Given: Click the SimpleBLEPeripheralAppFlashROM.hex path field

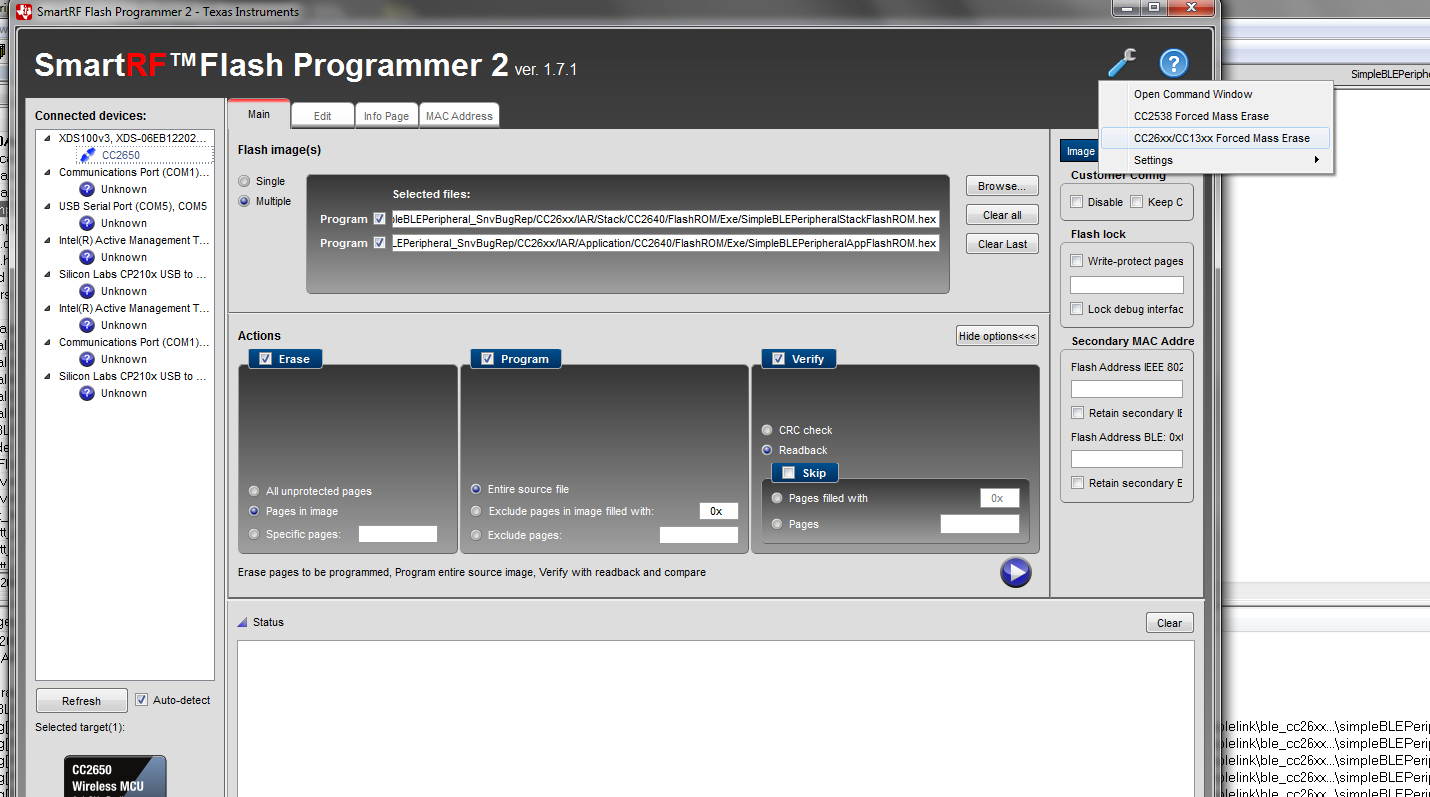Looking at the screenshot, I should (665, 243).
